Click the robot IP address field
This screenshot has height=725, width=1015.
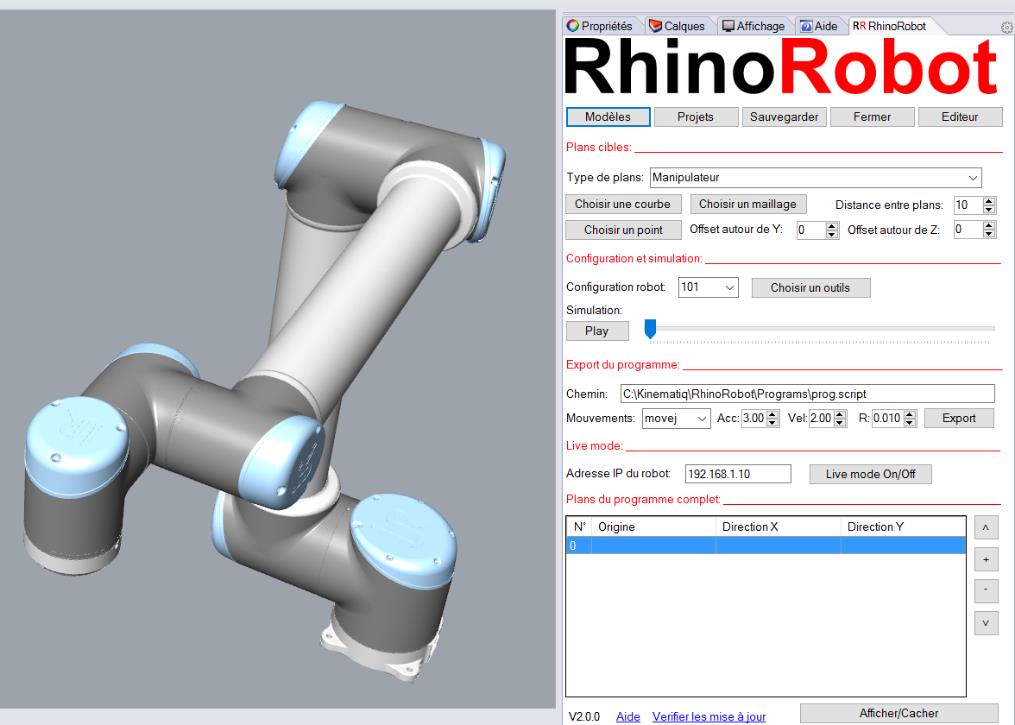pyautogui.click(x=737, y=474)
